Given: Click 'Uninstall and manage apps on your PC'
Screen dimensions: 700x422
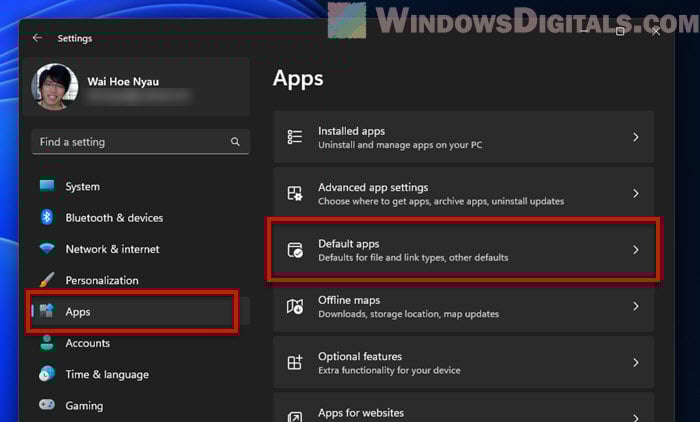Looking at the screenshot, I should (400, 145).
